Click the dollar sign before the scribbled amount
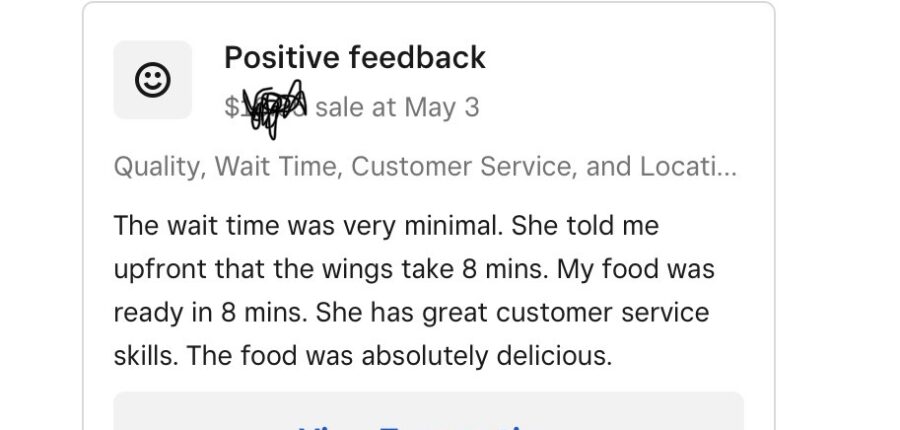 [231, 108]
